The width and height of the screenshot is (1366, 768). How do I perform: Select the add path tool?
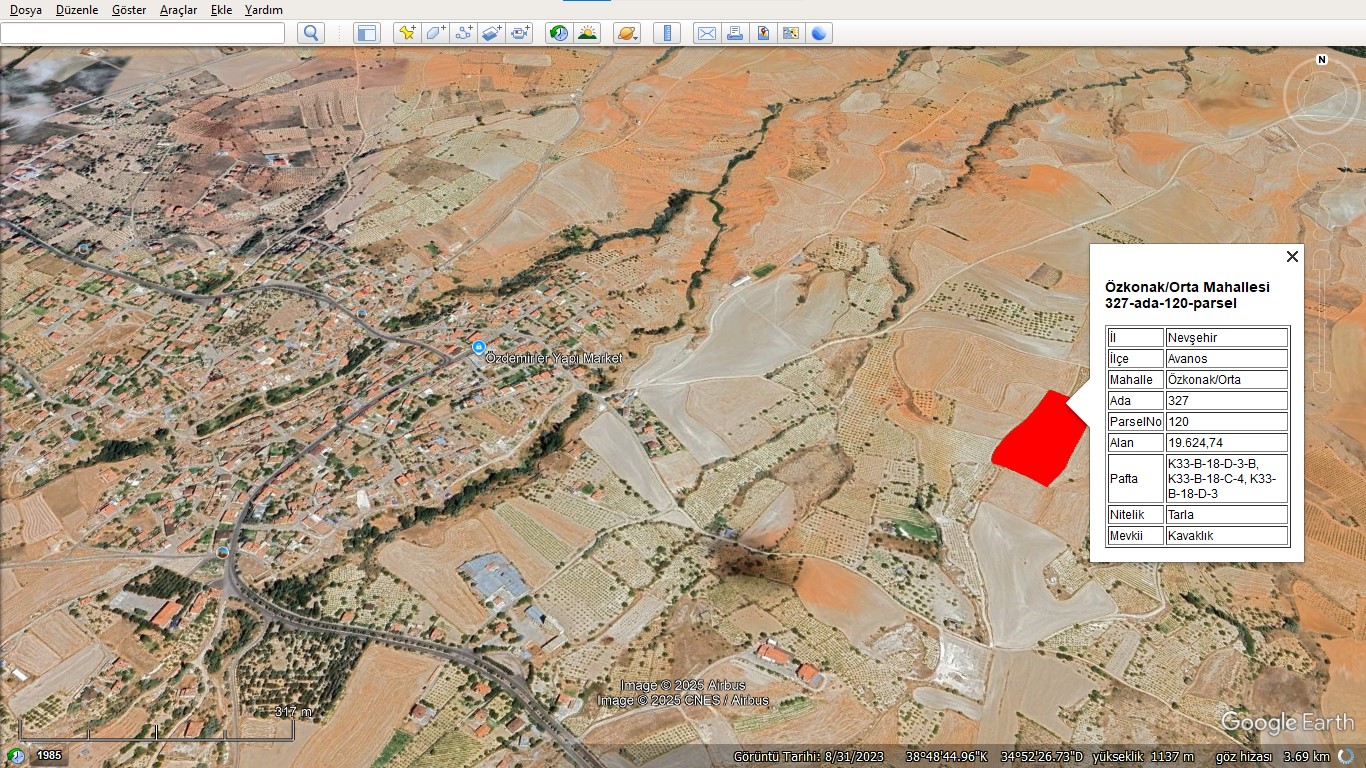(463, 33)
